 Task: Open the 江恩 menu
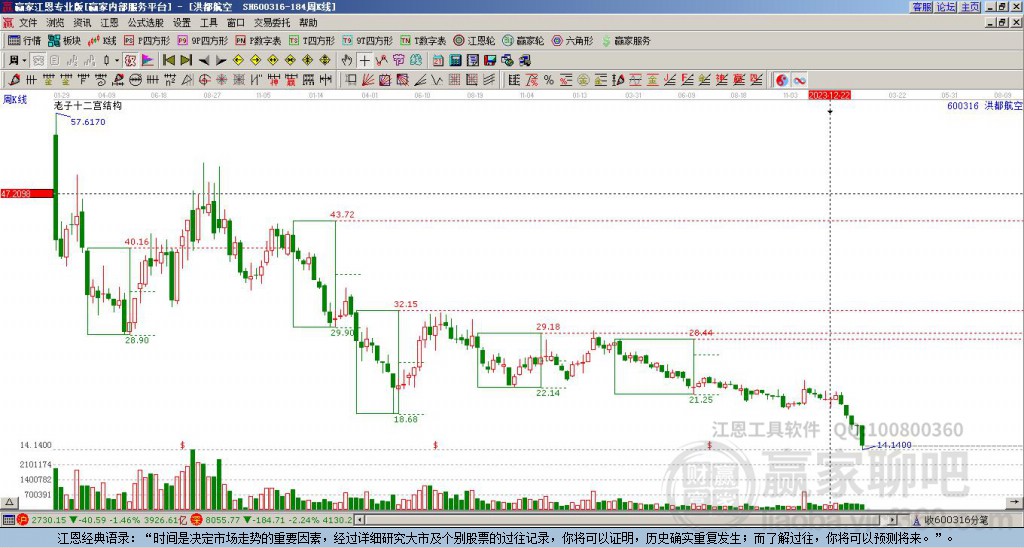(x=109, y=23)
